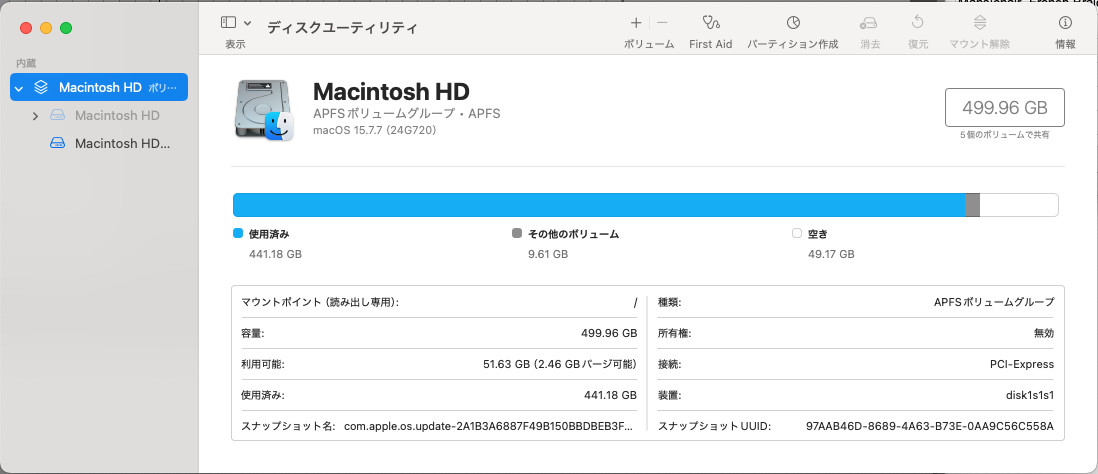This screenshot has width=1098, height=474.
Task: Close the Disk Utility window
Action: pyautogui.click(x=26, y=28)
